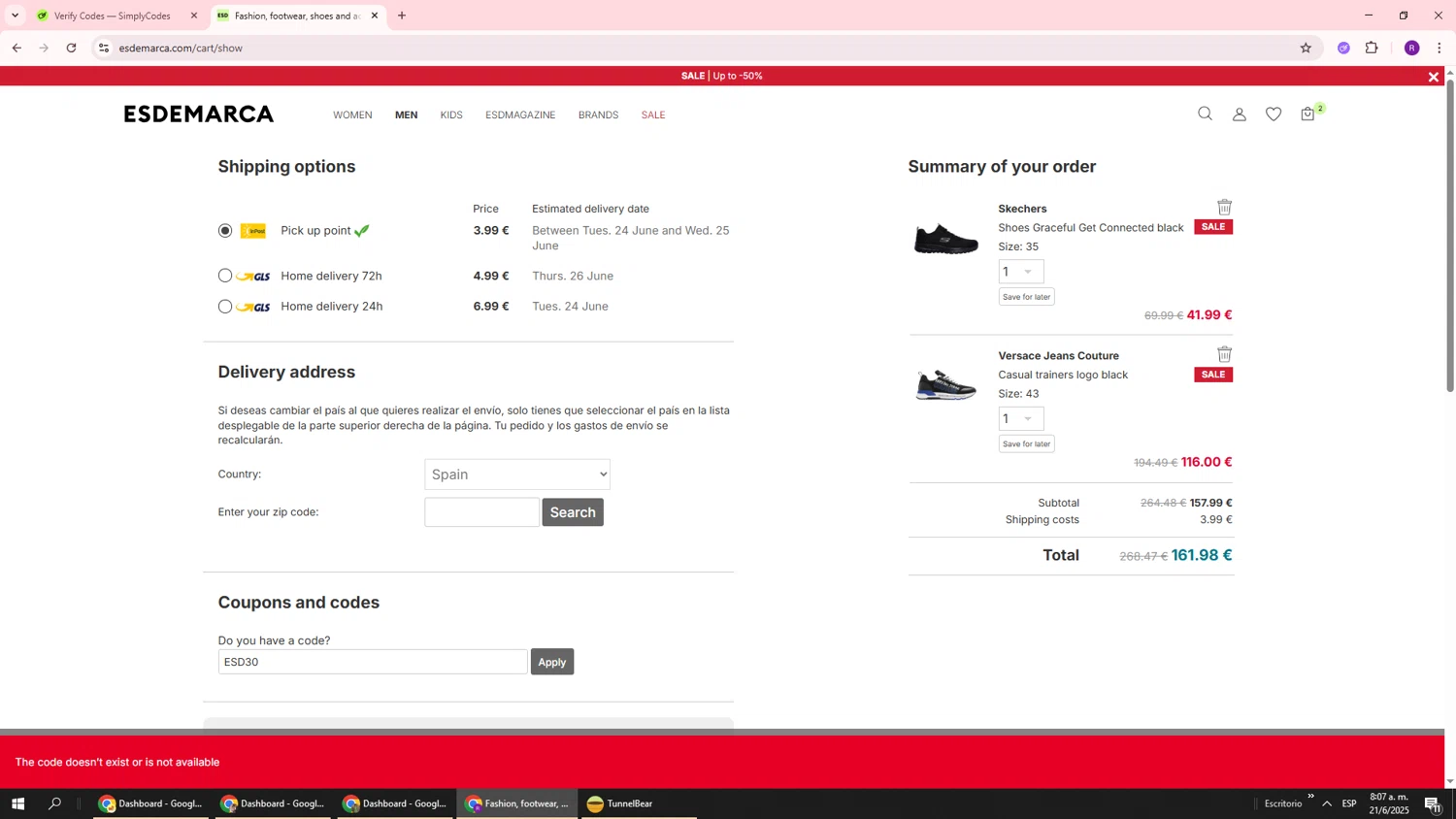
Task: Open Windows Start menu
Action: click(17, 803)
